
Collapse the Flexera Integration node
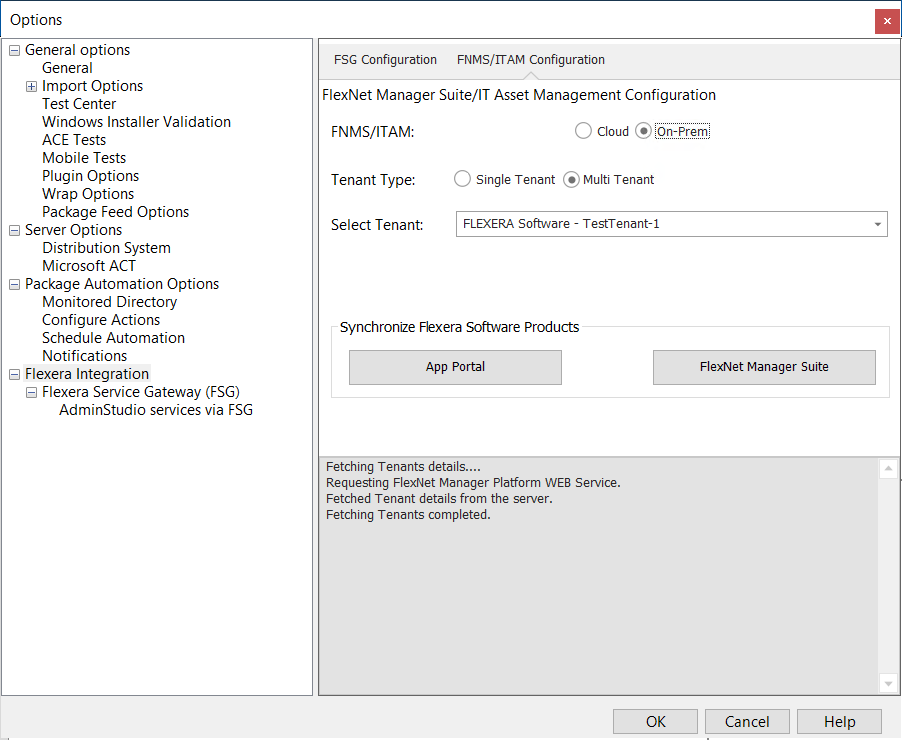[14, 375]
